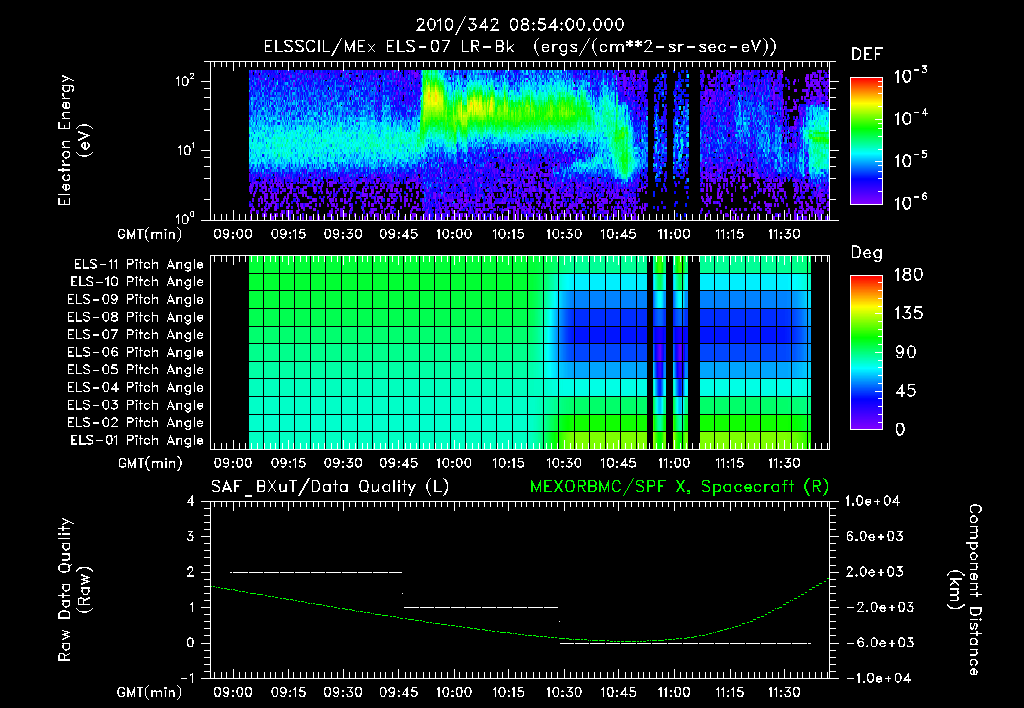
Task: Click the 45 tick on Deg scale
Action: click(x=904, y=391)
